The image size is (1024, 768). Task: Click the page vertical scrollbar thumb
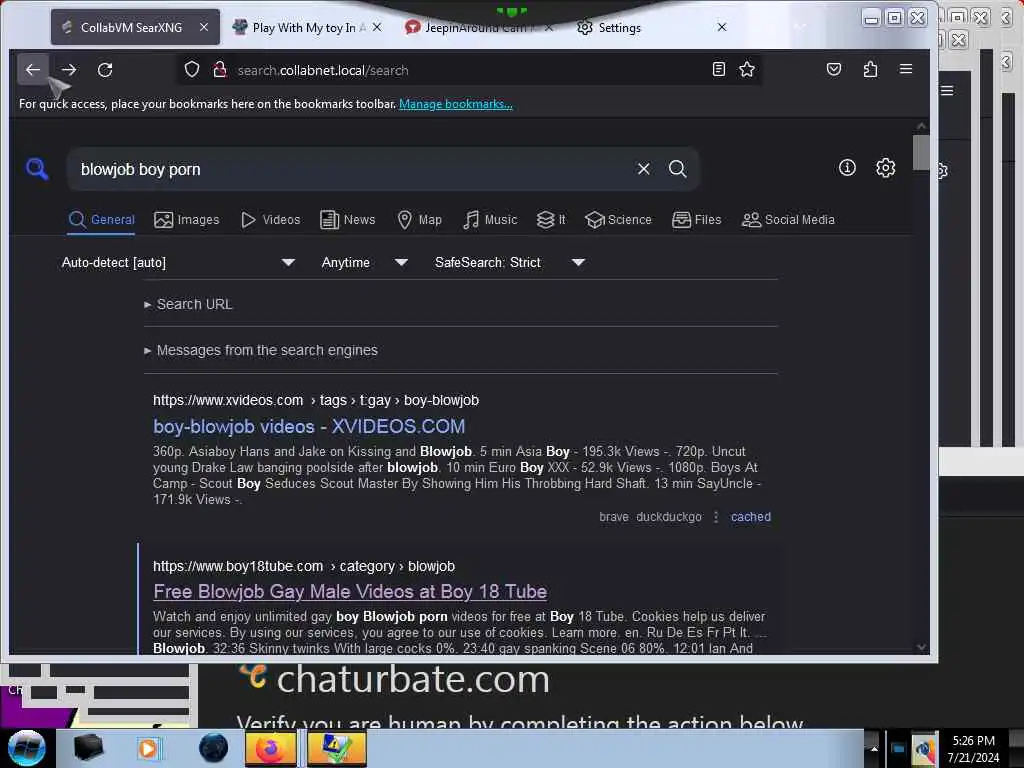point(921,153)
